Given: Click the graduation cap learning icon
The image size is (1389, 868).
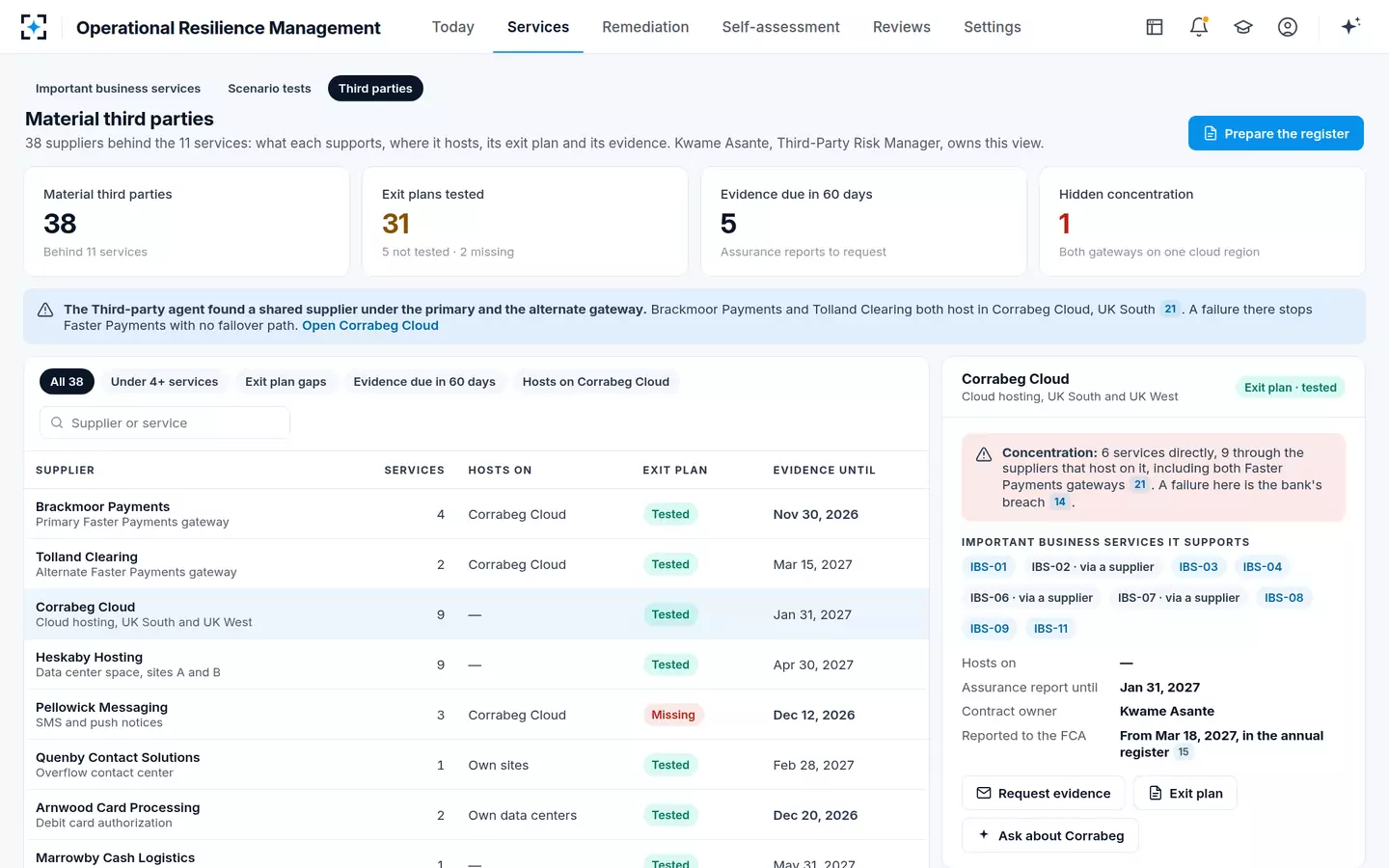Looking at the screenshot, I should (1243, 27).
